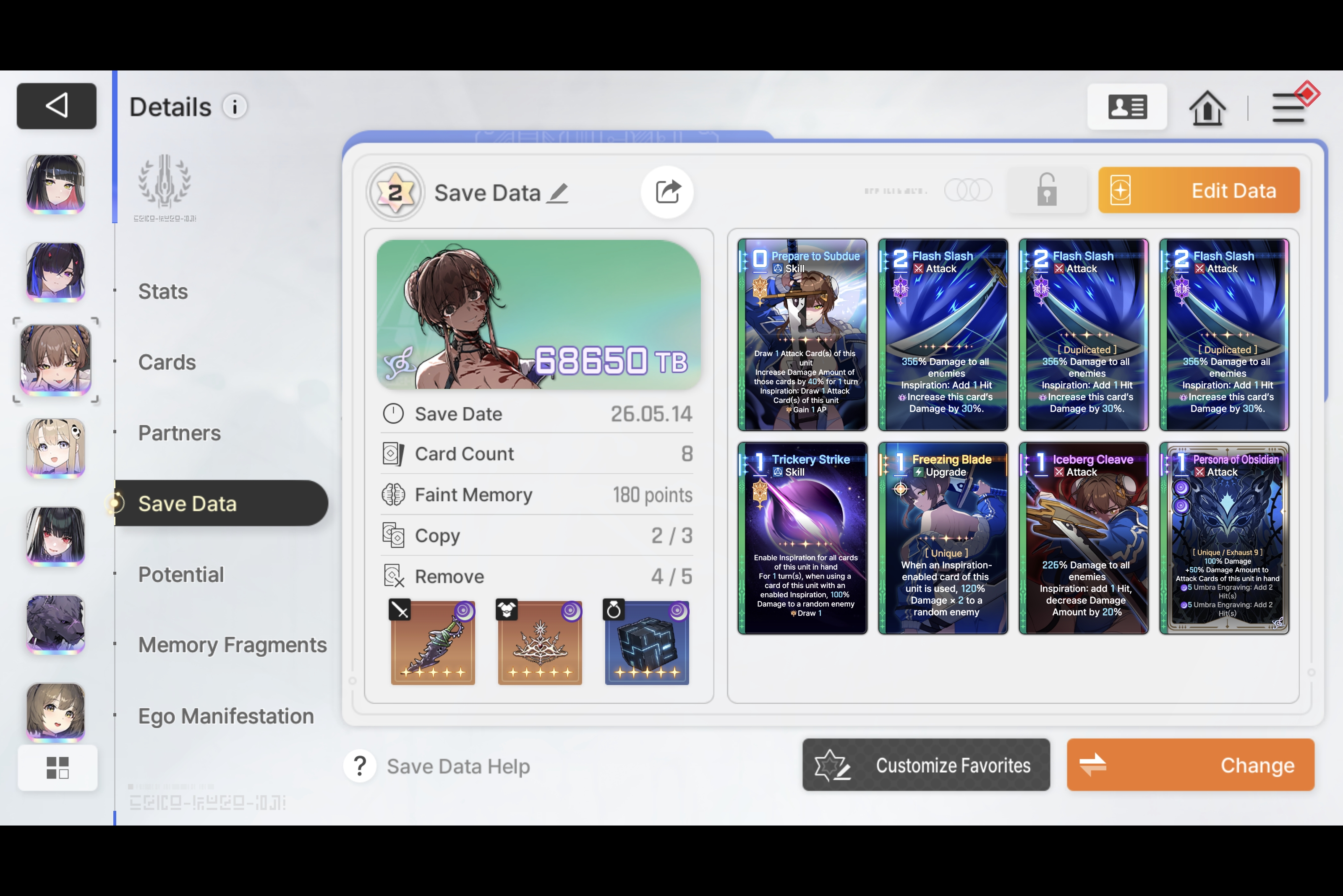Open the Ego Manifestation tab
This screenshot has height=896, width=1343.
[226, 716]
